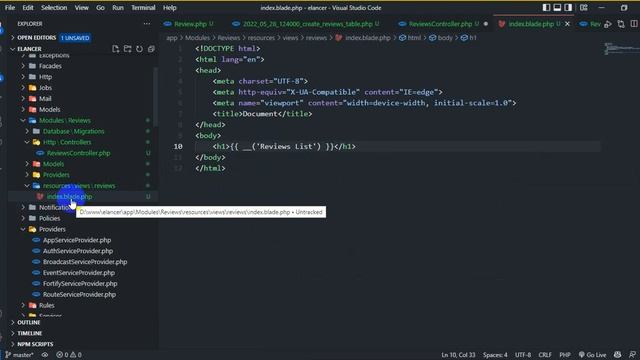Click errors and warnings count in status bar
The height and width of the screenshot is (360, 640).
point(69,355)
